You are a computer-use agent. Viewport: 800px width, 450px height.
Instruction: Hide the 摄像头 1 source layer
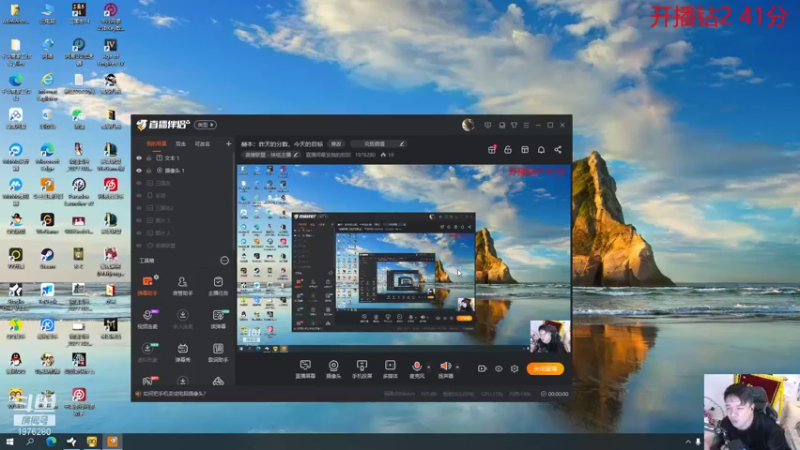click(x=139, y=170)
